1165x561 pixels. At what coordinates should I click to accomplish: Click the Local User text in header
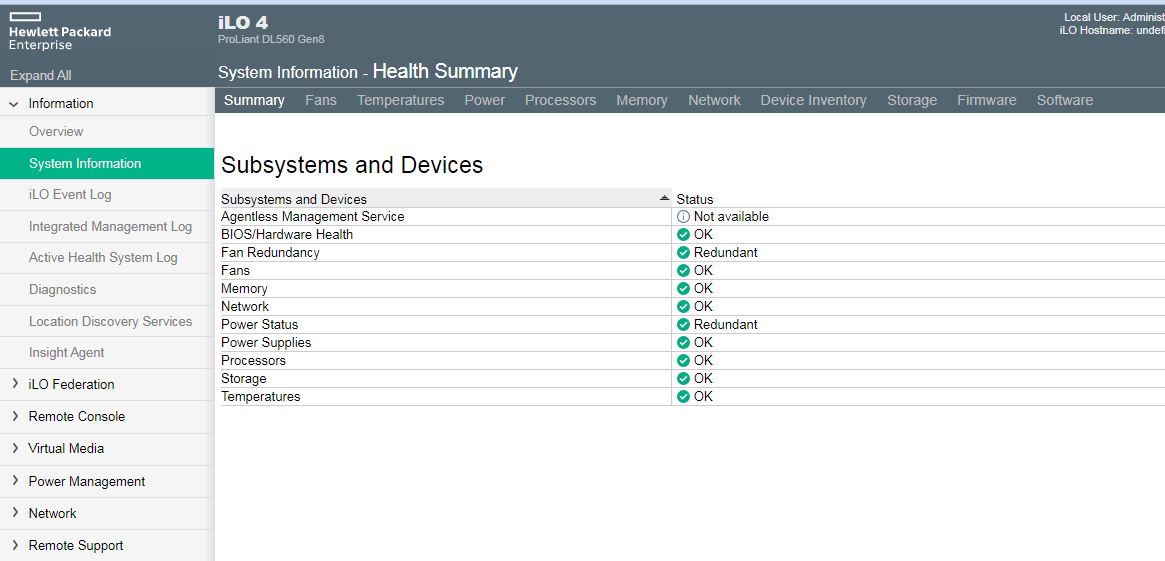click(x=1114, y=17)
